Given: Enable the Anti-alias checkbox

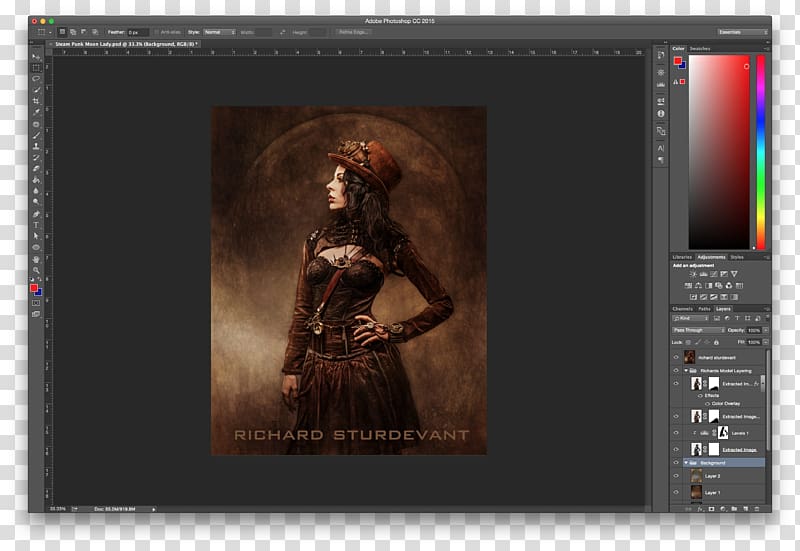Looking at the screenshot, I should (x=157, y=32).
